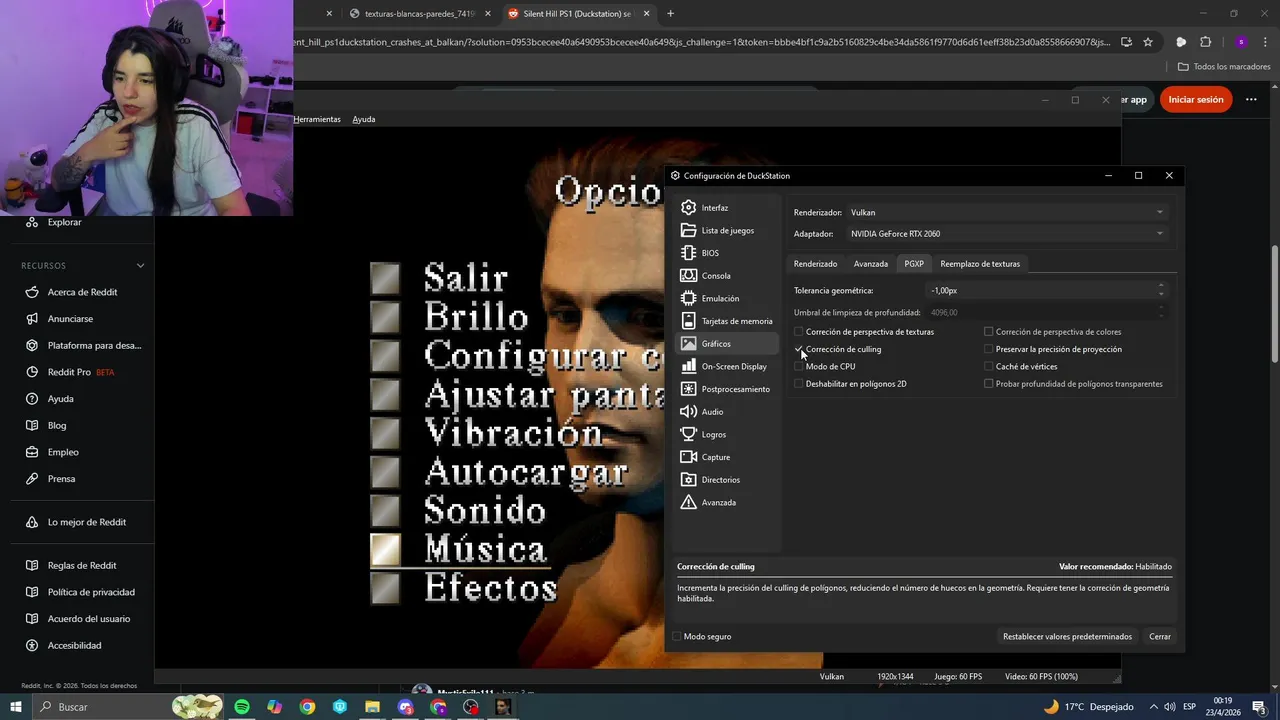The width and height of the screenshot is (1280, 720).
Task: Open a new browser tab with plus
Action: (x=670, y=14)
